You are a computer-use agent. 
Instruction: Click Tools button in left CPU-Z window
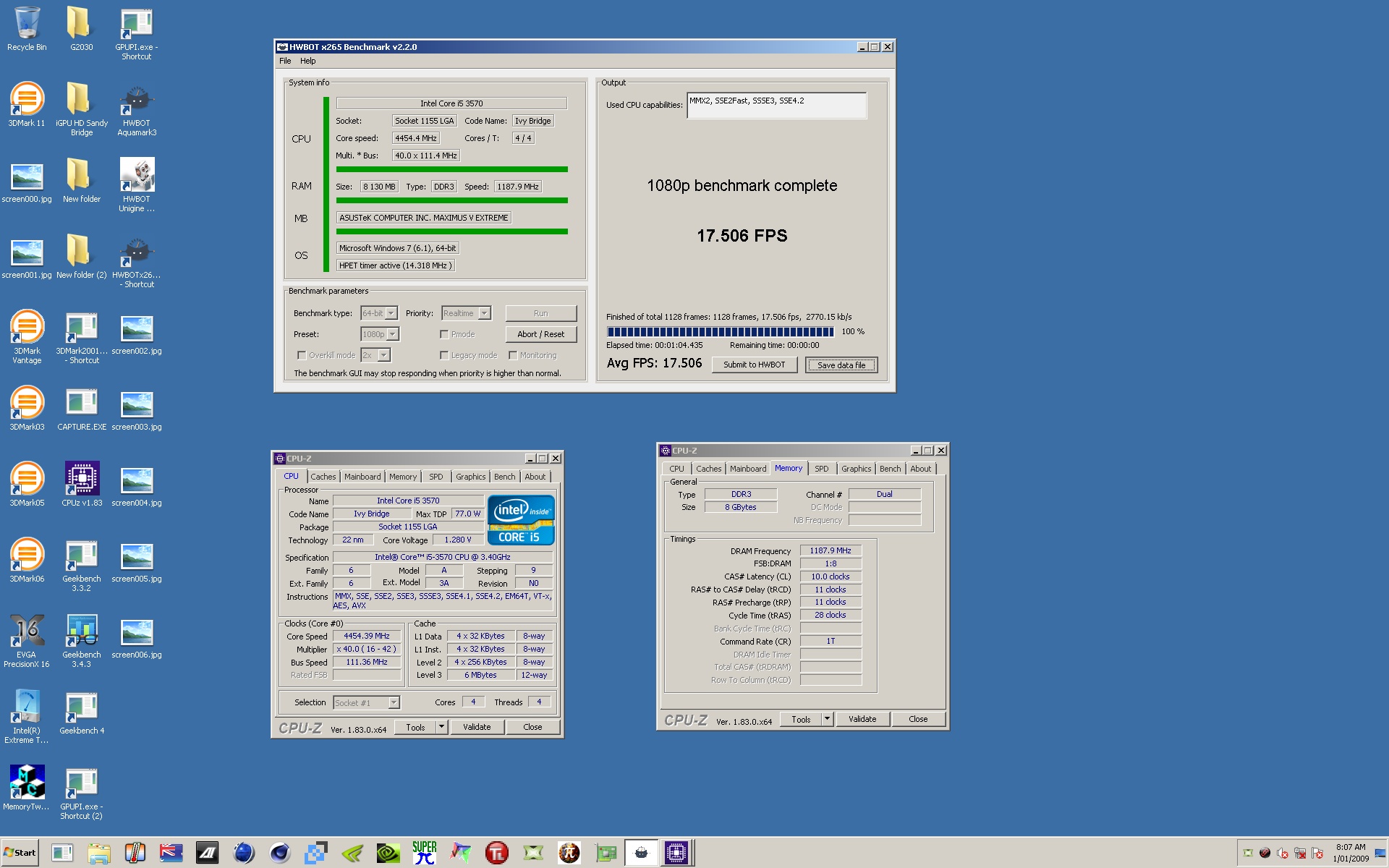(x=415, y=727)
